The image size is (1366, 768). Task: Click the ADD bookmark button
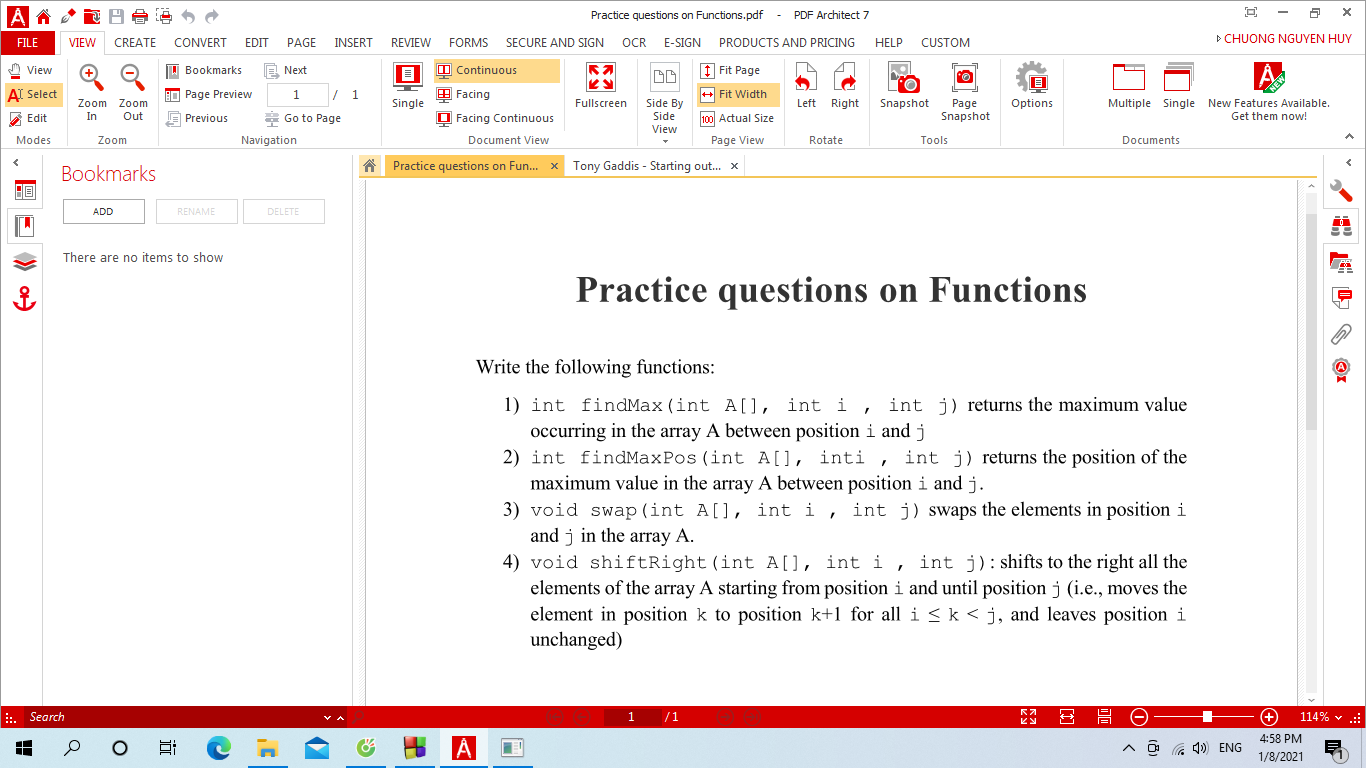[103, 211]
